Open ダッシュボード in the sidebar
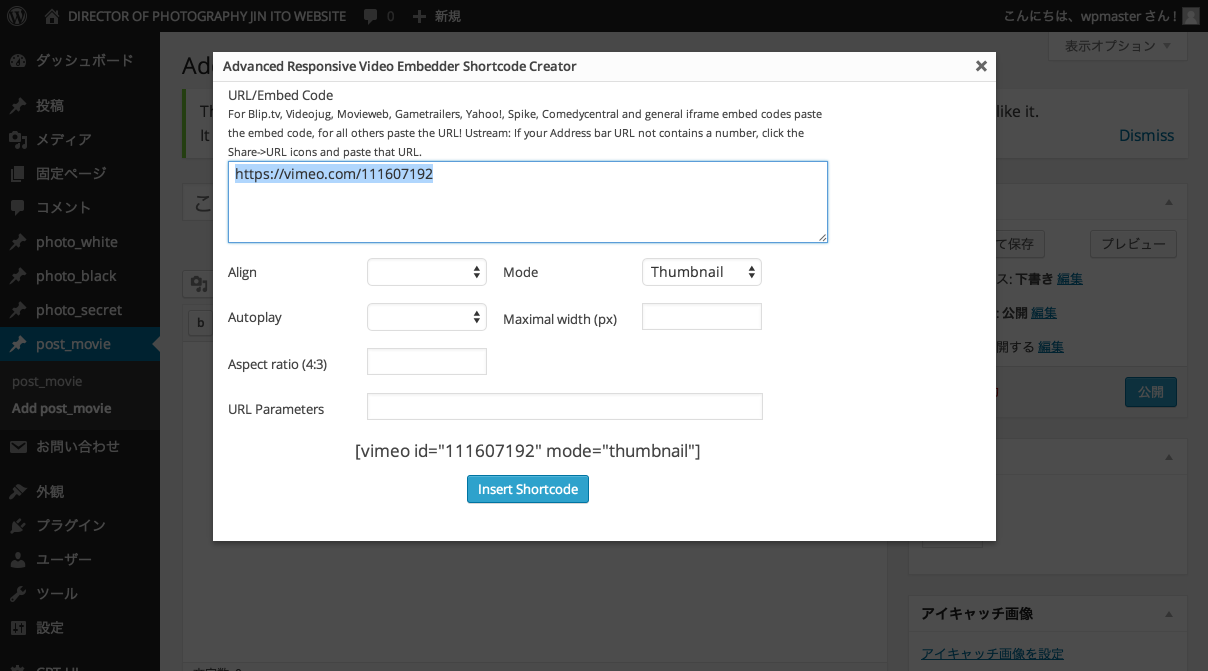 tap(84, 60)
